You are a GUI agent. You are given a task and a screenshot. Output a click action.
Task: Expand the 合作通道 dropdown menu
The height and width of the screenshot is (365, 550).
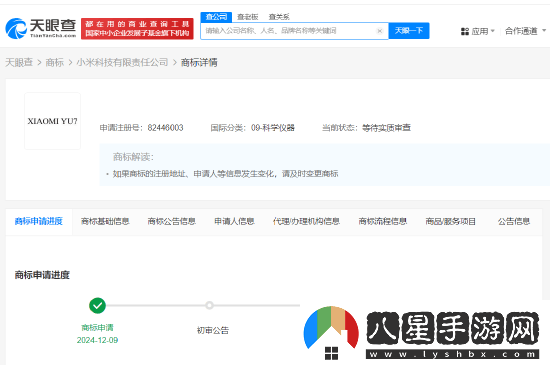[525, 31]
